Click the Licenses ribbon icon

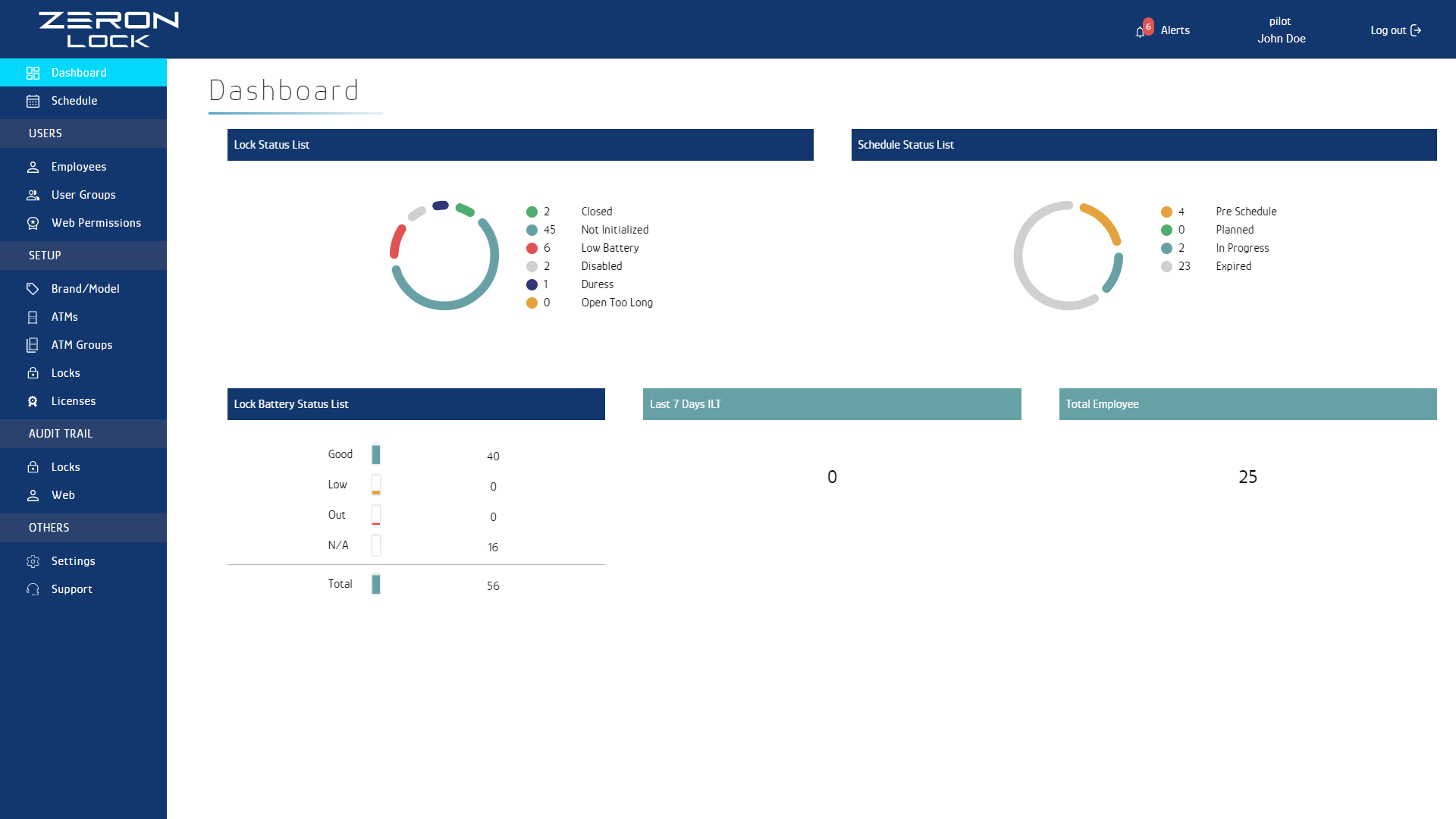tap(33, 401)
